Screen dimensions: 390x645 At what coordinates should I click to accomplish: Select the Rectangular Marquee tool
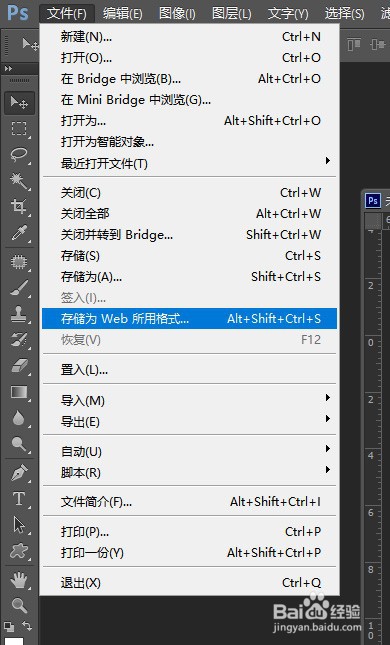point(19,129)
